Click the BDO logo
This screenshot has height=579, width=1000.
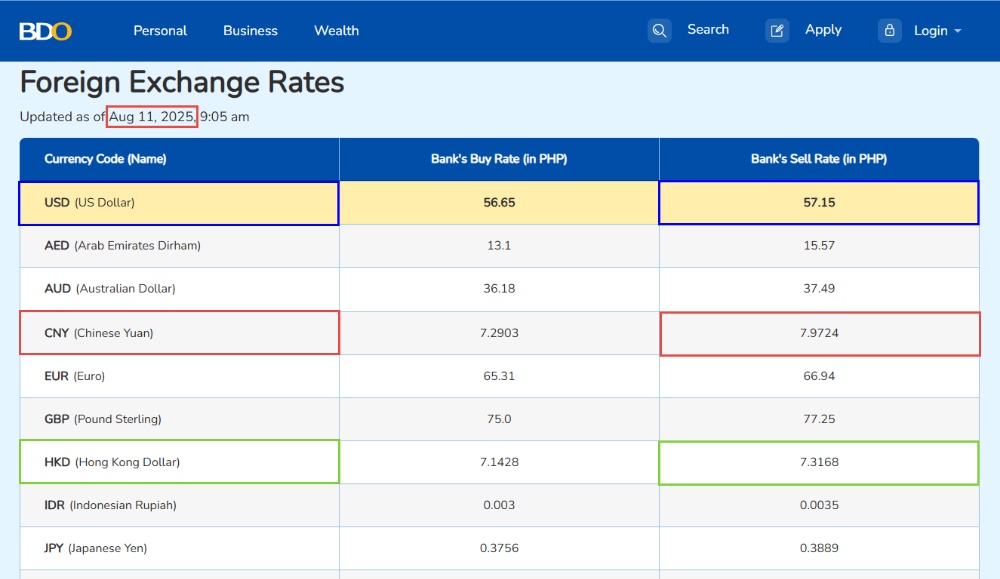(x=45, y=31)
